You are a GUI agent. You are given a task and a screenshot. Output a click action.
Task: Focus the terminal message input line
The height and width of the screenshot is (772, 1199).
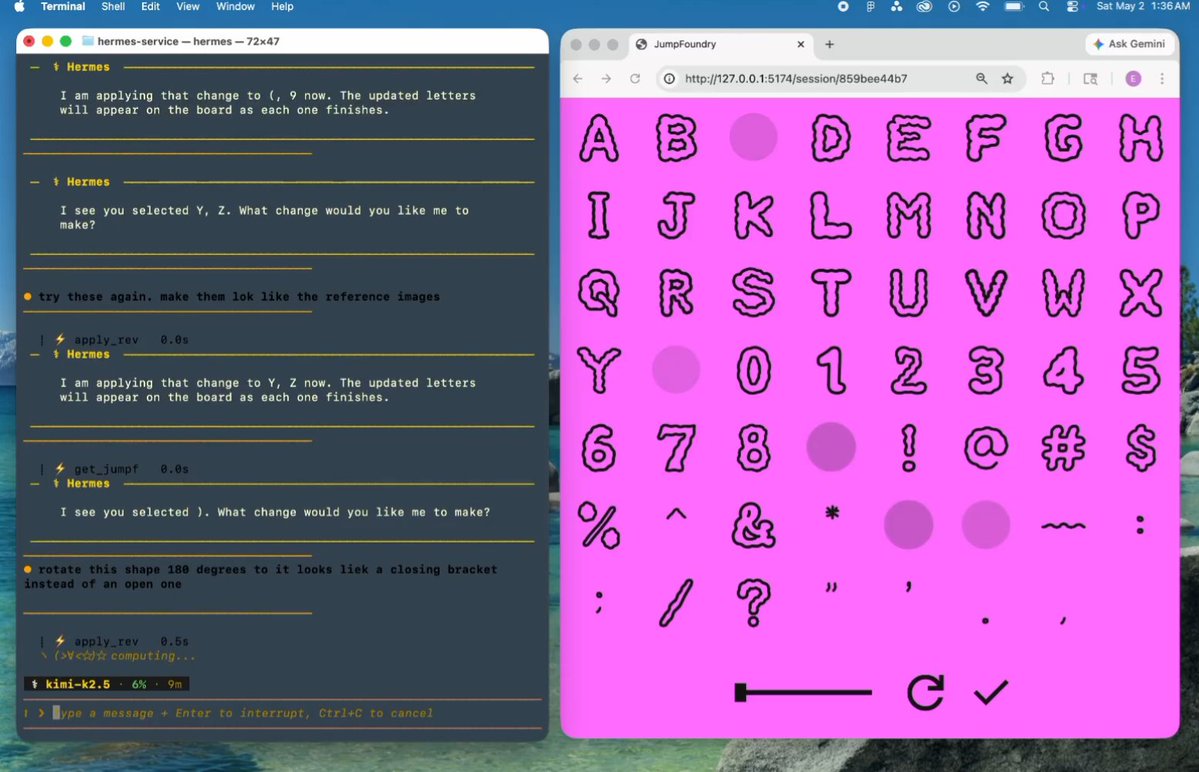[x=282, y=713]
